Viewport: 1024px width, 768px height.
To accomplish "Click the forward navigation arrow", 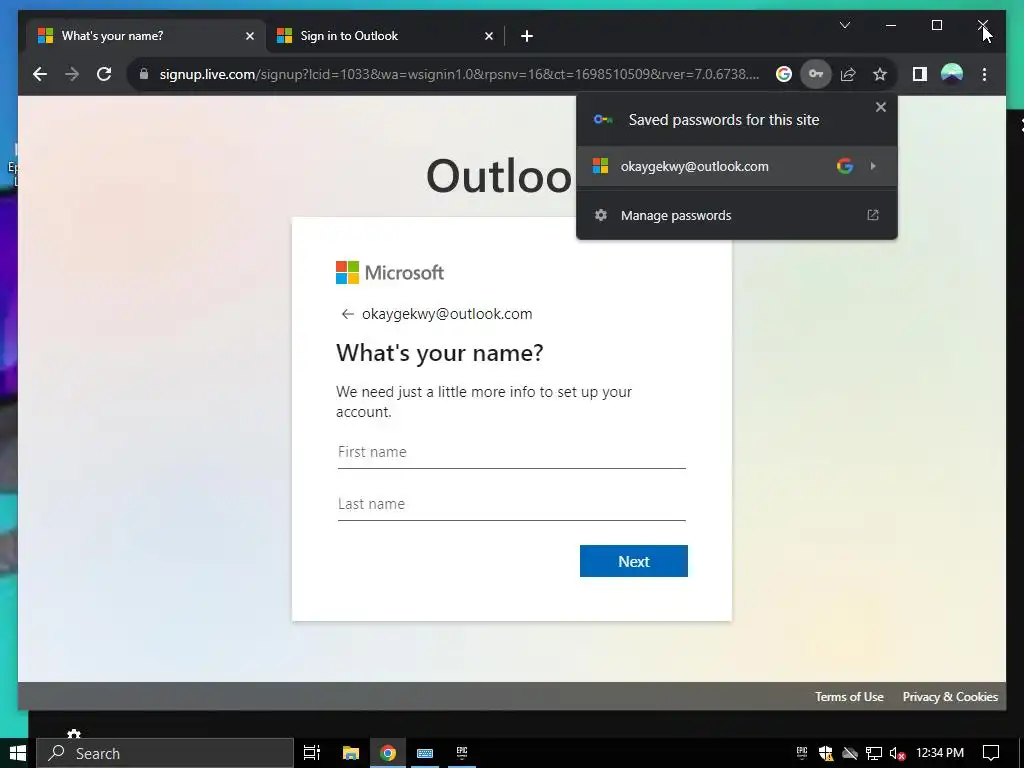I will point(72,74).
